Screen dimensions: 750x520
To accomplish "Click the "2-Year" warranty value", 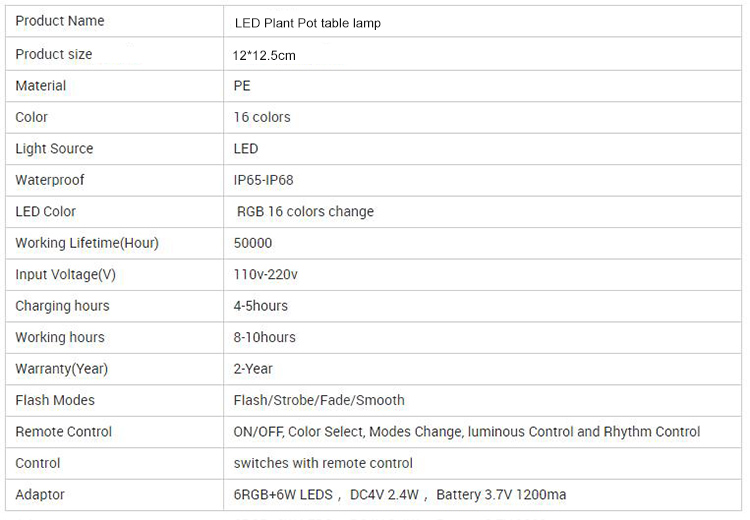I will click(x=253, y=369).
